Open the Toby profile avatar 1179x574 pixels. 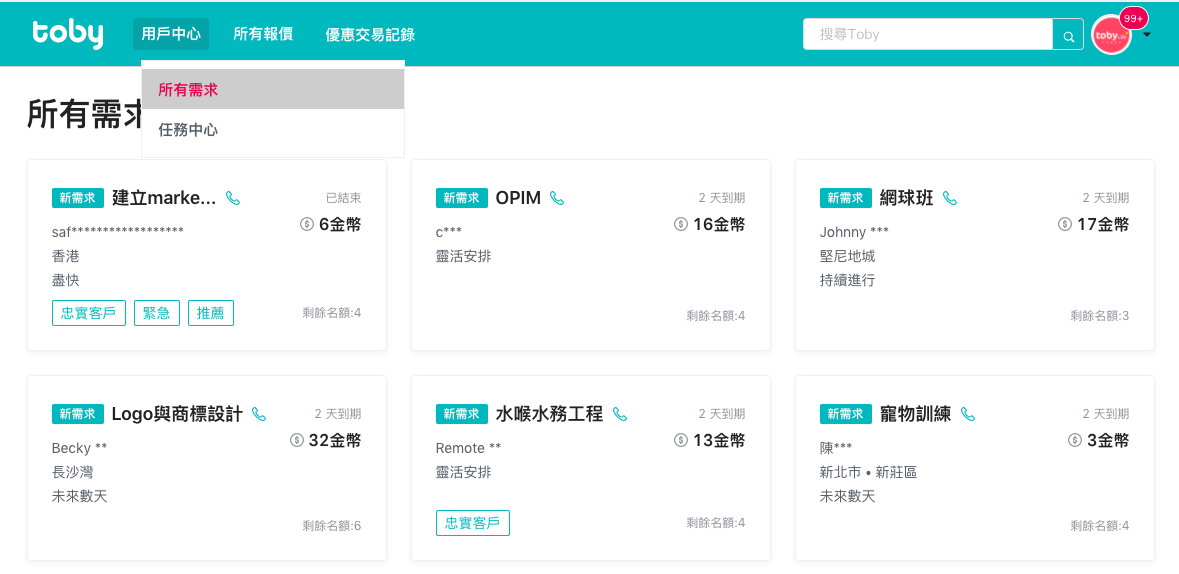click(x=1111, y=35)
